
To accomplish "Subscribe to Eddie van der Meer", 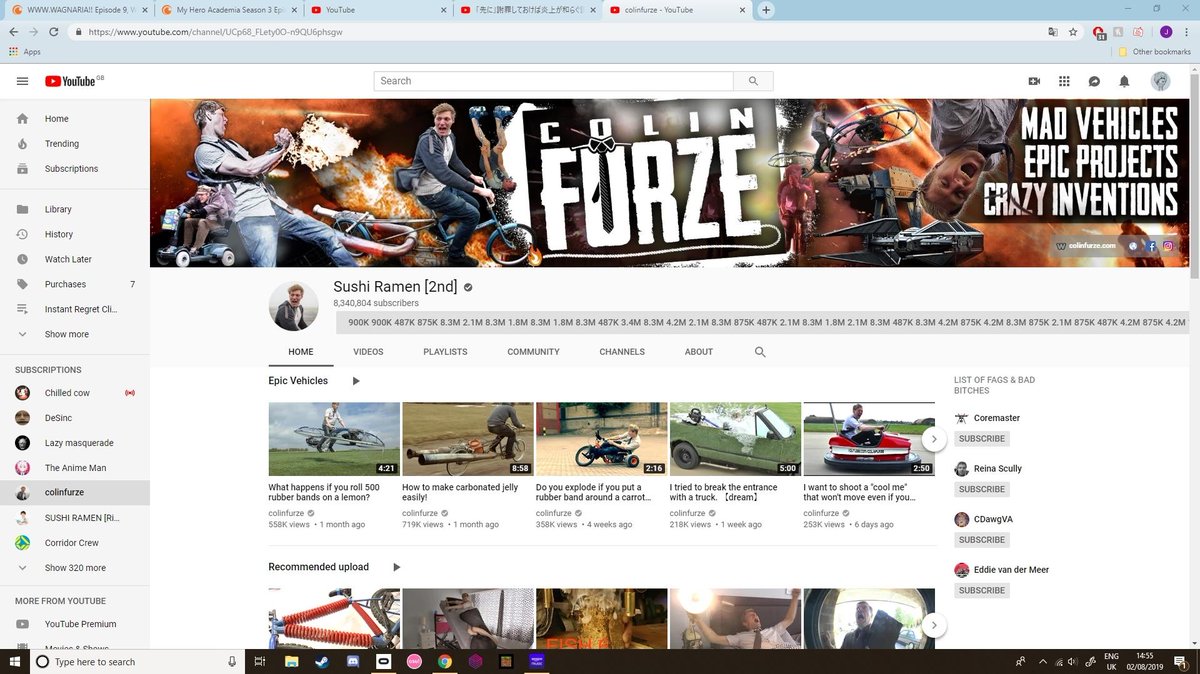I will pos(982,590).
